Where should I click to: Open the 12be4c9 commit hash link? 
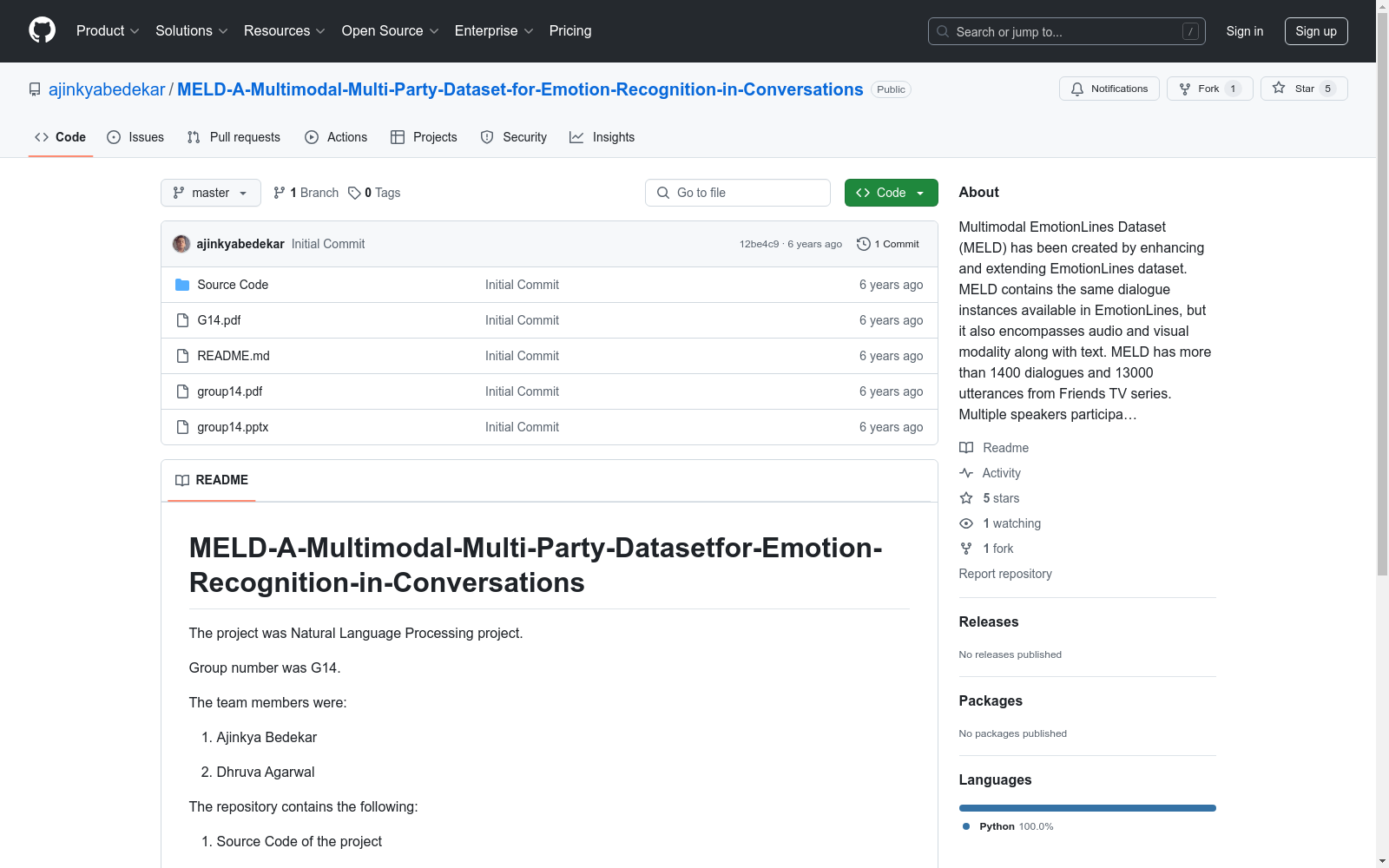pos(760,244)
